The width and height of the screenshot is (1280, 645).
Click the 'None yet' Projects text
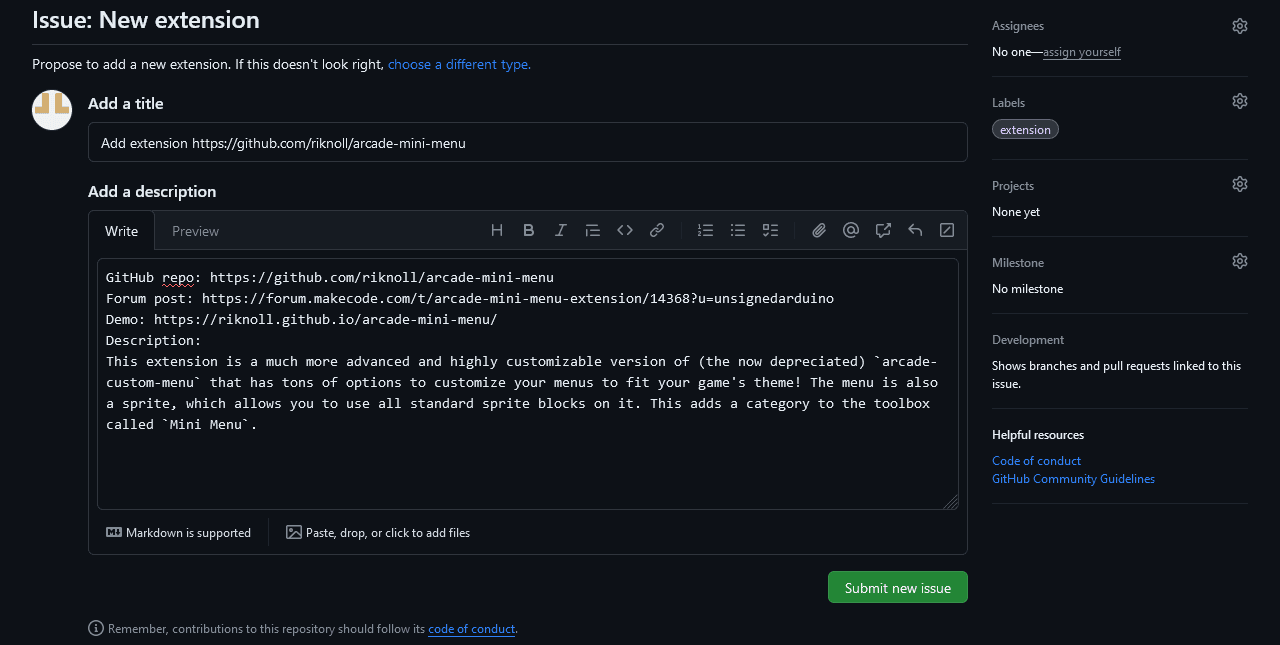click(1016, 212)
